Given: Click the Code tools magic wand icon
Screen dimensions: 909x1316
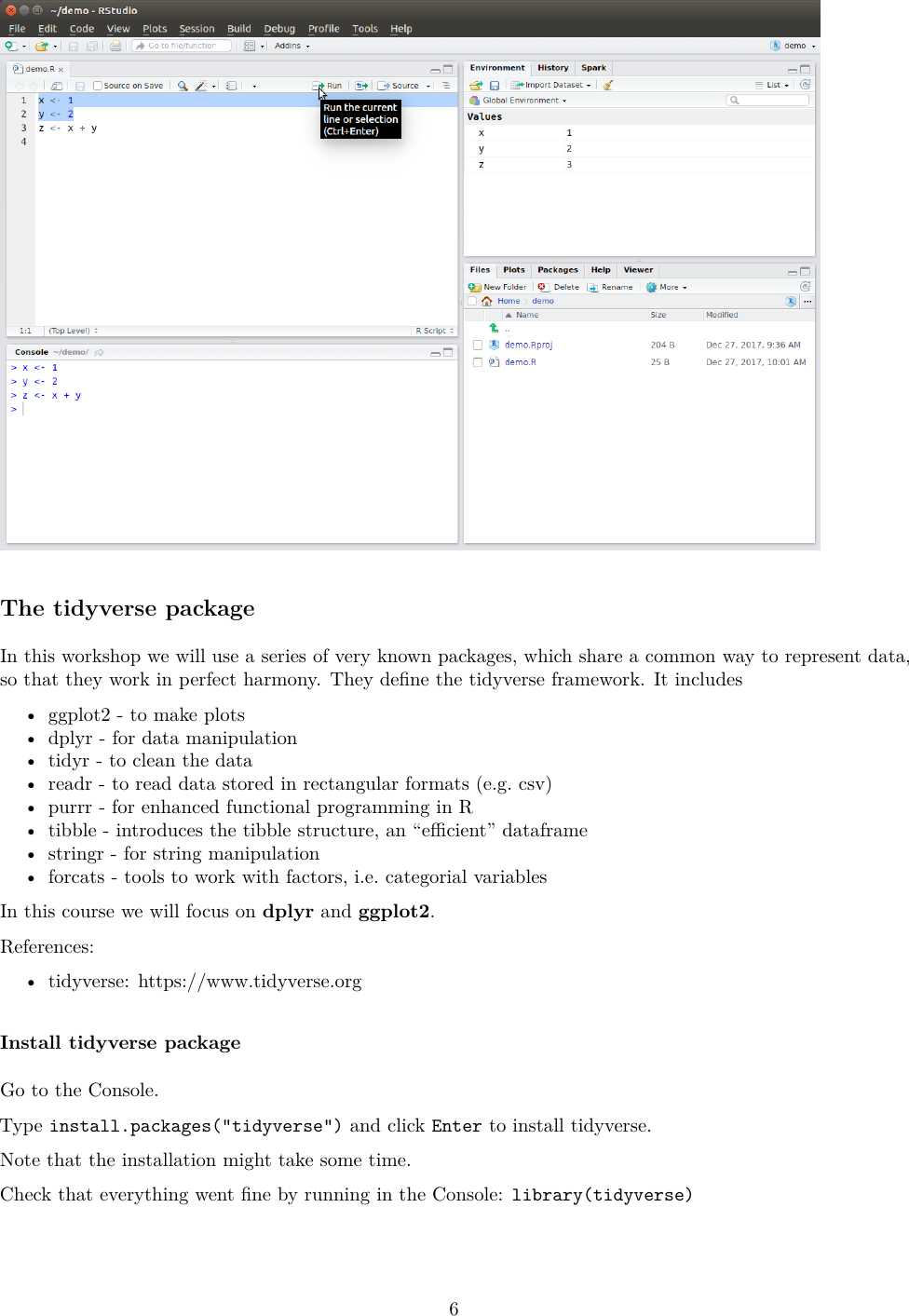Looking at the screenshot, I should [200, 86].
